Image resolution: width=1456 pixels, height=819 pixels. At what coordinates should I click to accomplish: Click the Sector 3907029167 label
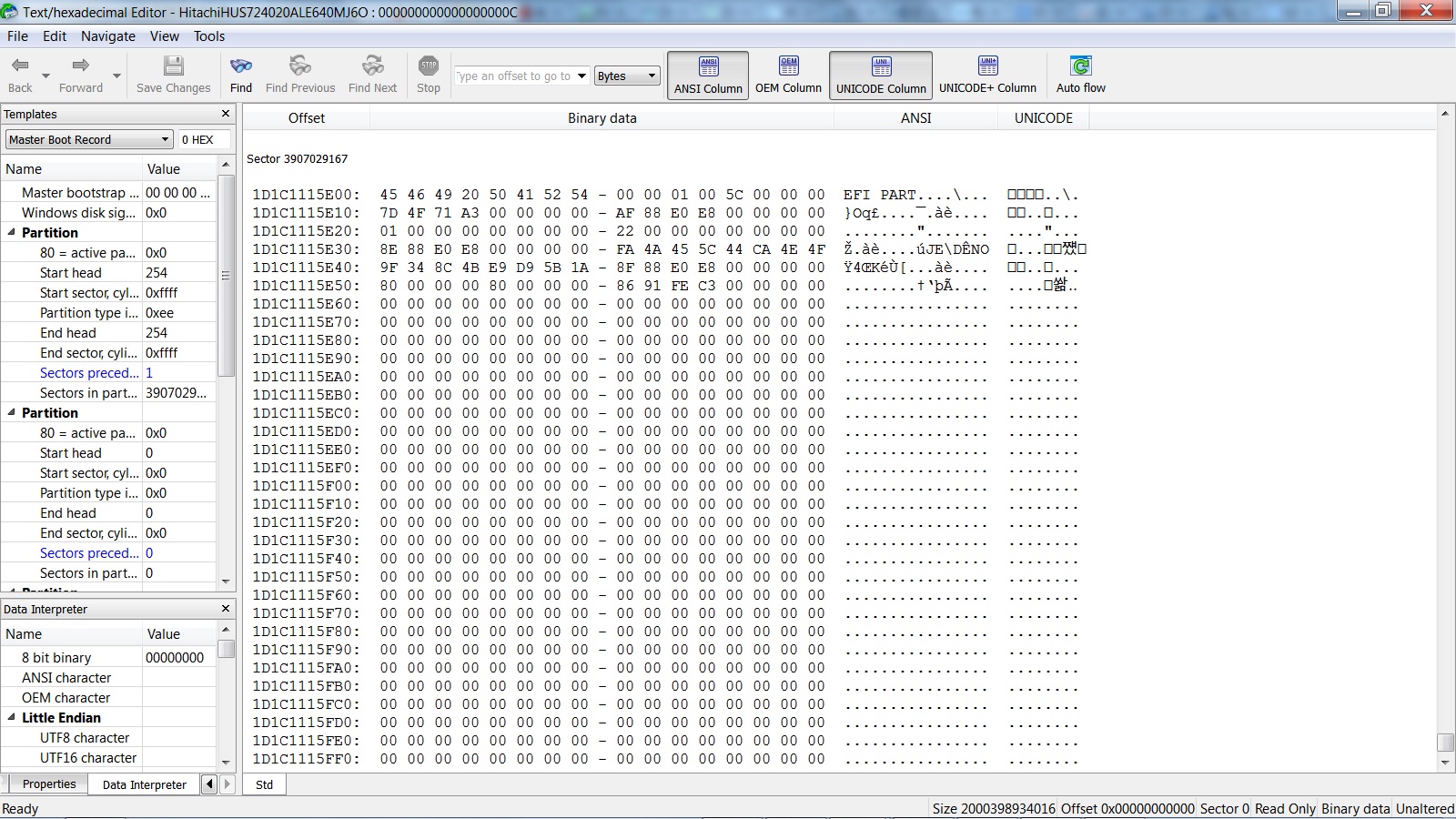click(x=297, y=158)
